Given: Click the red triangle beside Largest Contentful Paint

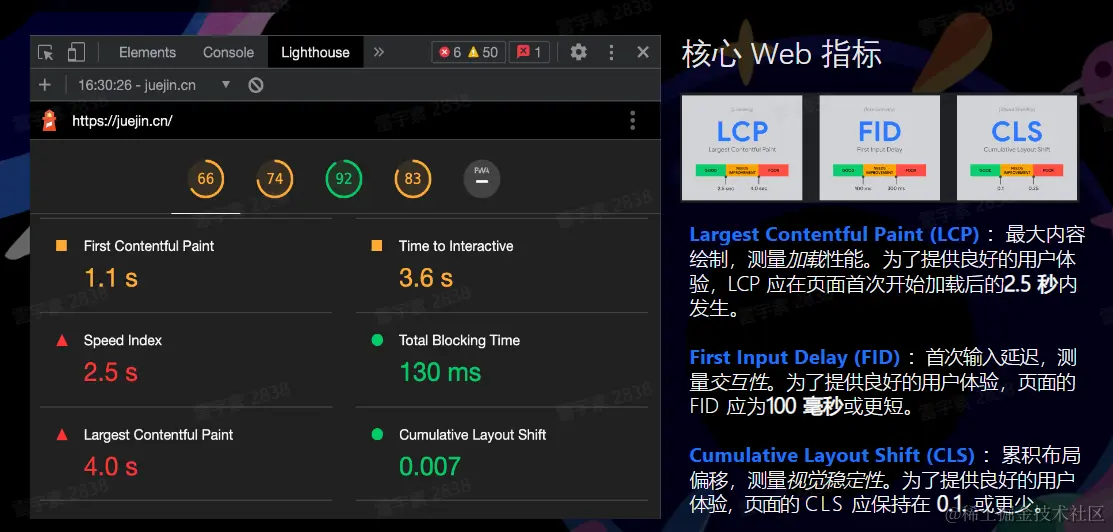Looking at the screenshot, I should [x=62, y=435].
